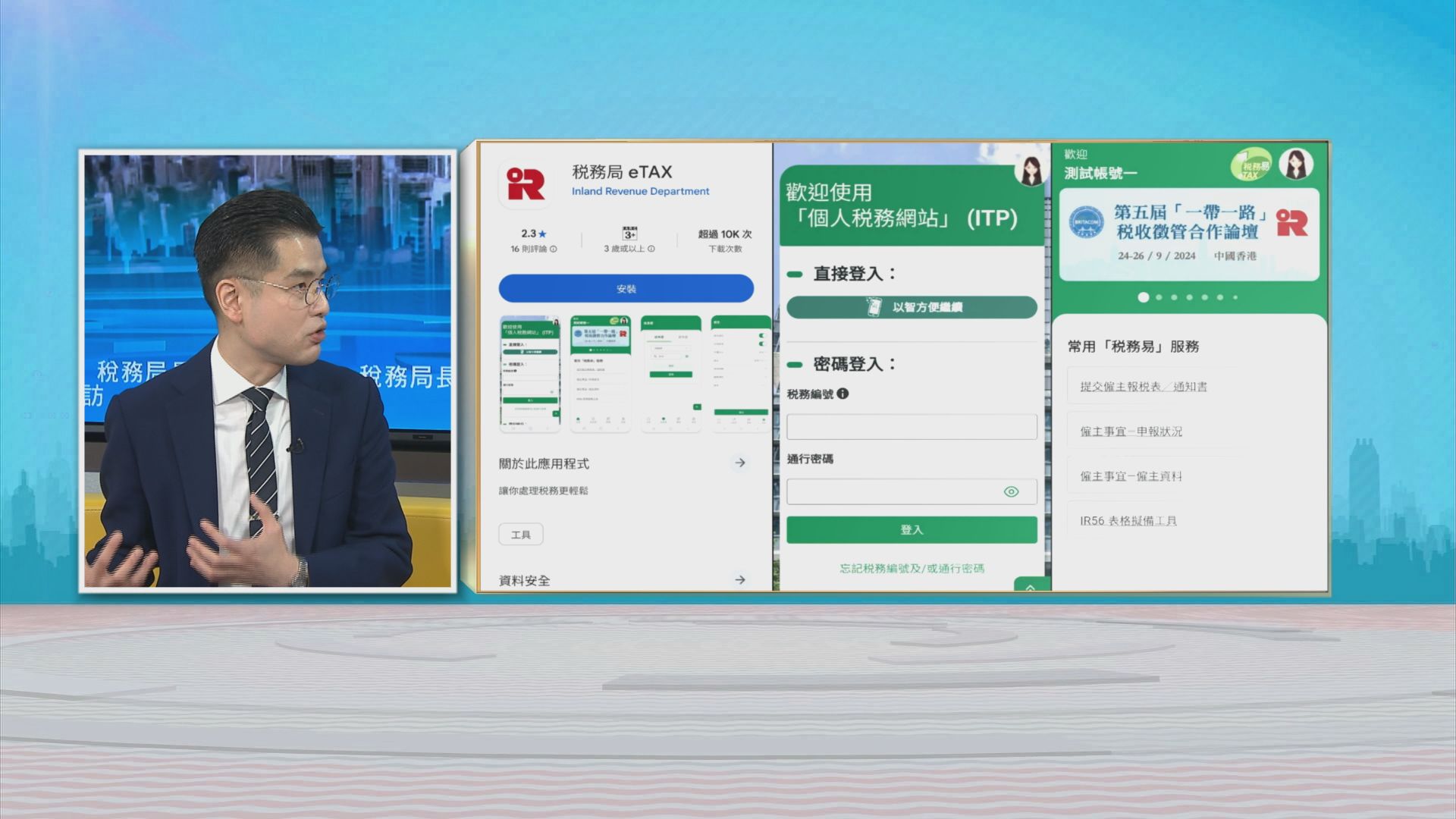Viewport: 1456px width, 819px height.
Task: Toggle password visibility eye icon
Action: tap(1011, 491)
